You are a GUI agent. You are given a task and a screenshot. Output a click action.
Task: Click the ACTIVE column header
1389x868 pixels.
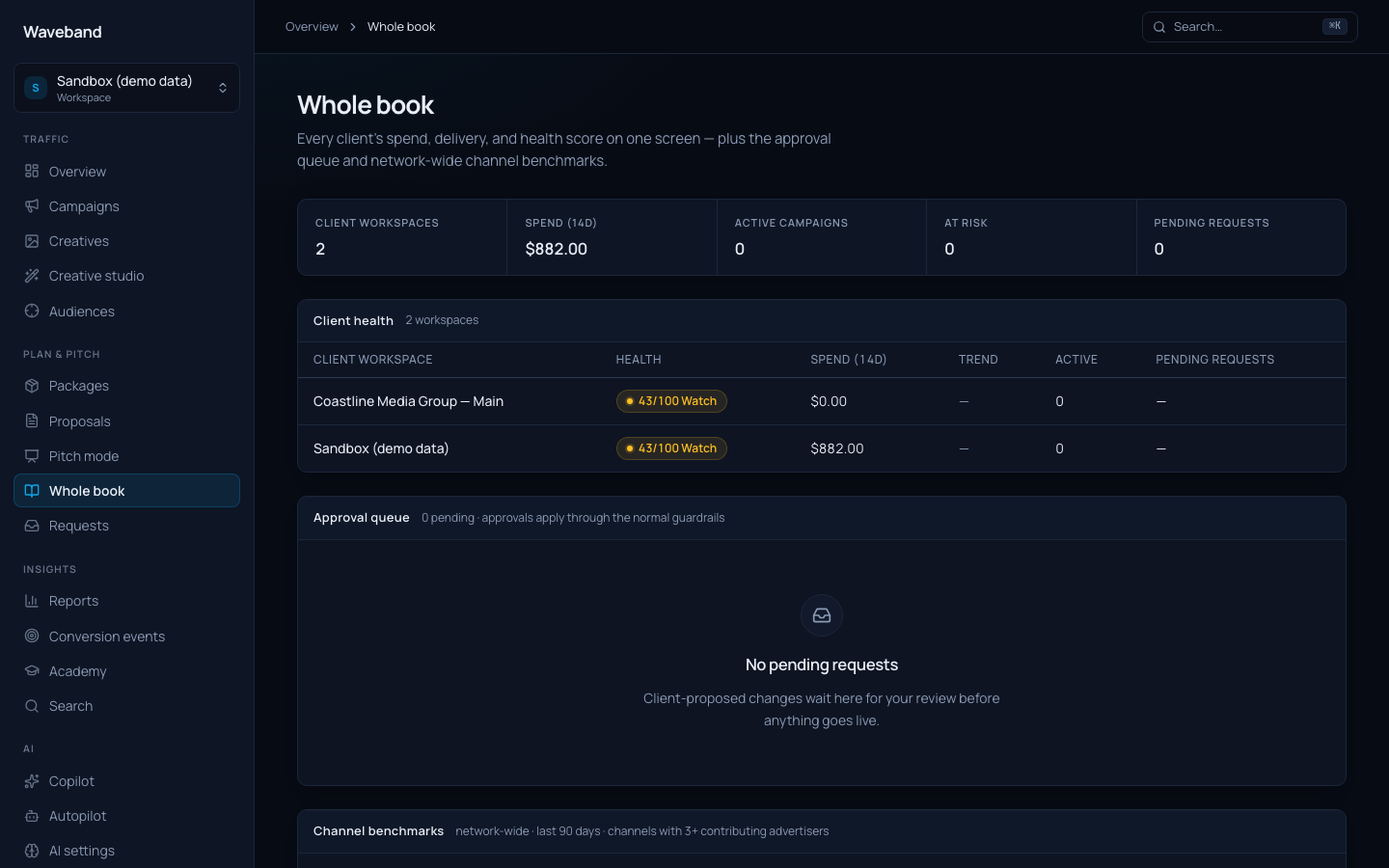1076,360
